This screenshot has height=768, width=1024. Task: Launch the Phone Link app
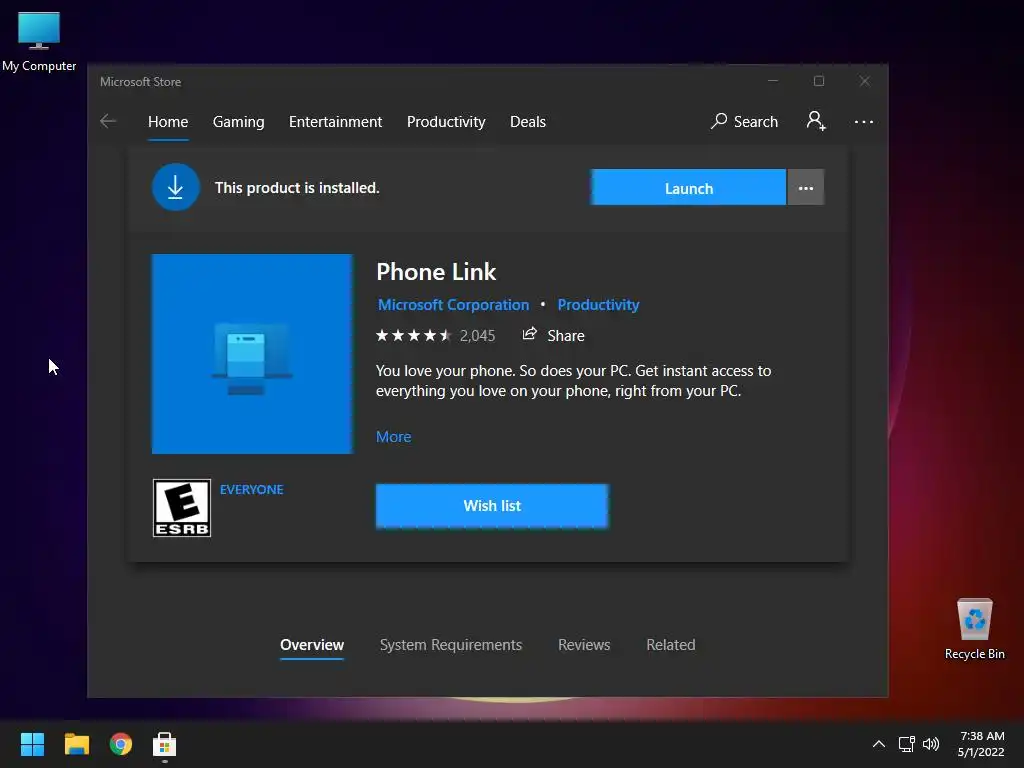pos(688,187)
